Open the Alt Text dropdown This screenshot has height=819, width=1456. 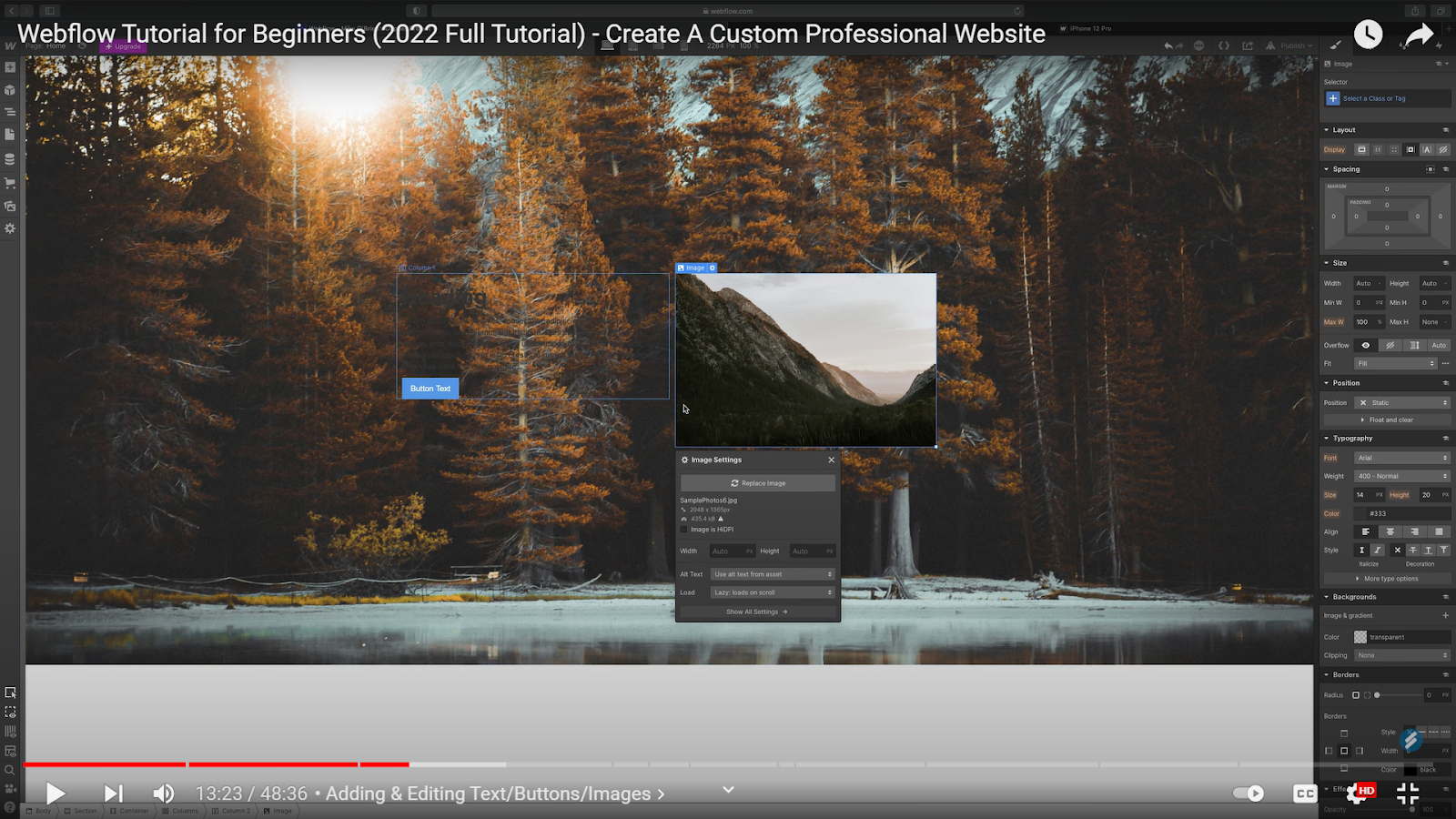(773, 574)
